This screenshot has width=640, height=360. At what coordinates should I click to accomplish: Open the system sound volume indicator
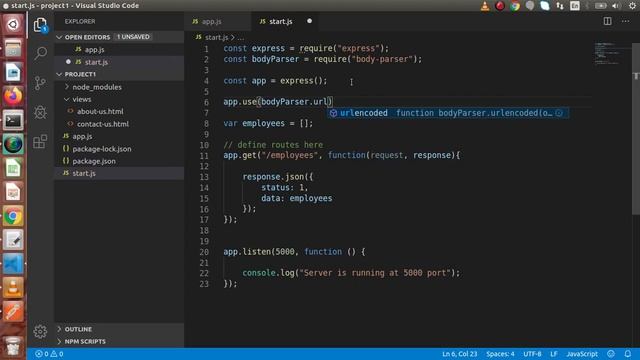point(616,6)
